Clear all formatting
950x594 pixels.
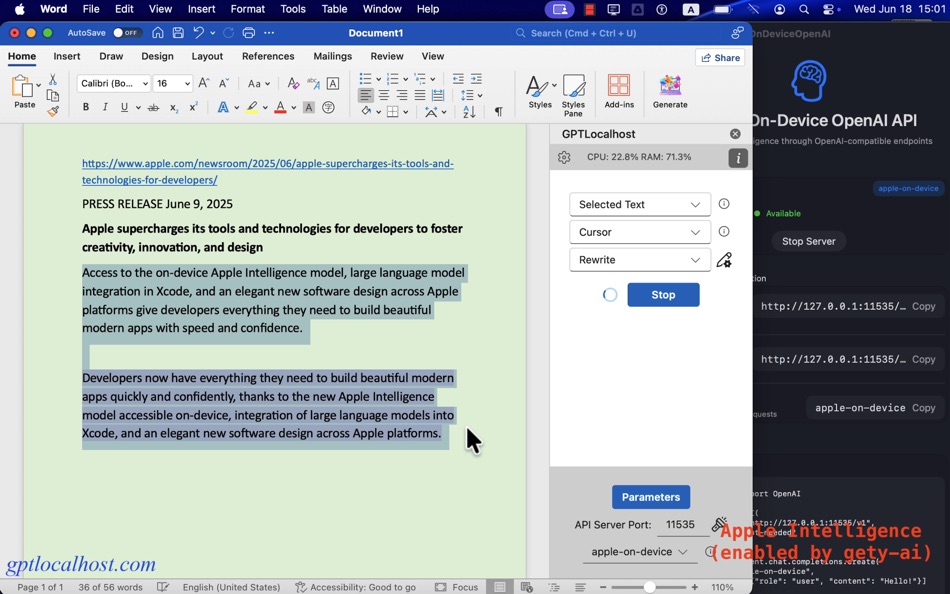click(293, 83)
